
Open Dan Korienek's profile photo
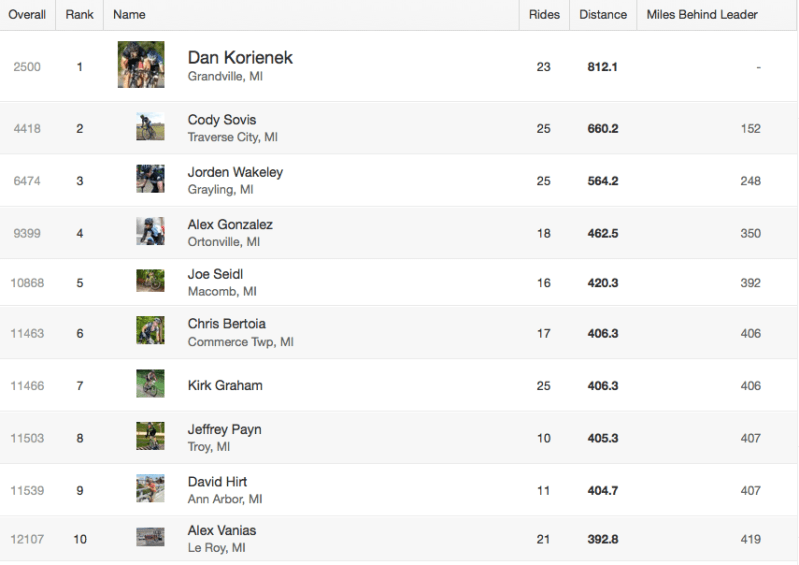[140, 65]
